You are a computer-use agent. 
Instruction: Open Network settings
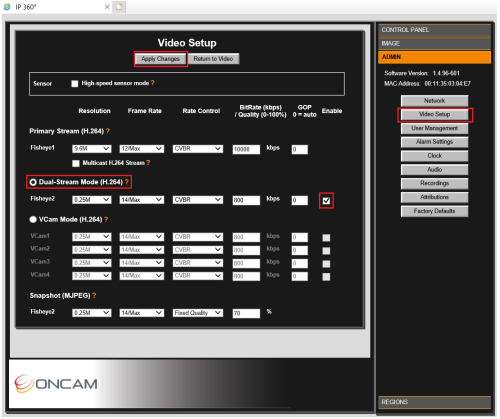(434, 101)
